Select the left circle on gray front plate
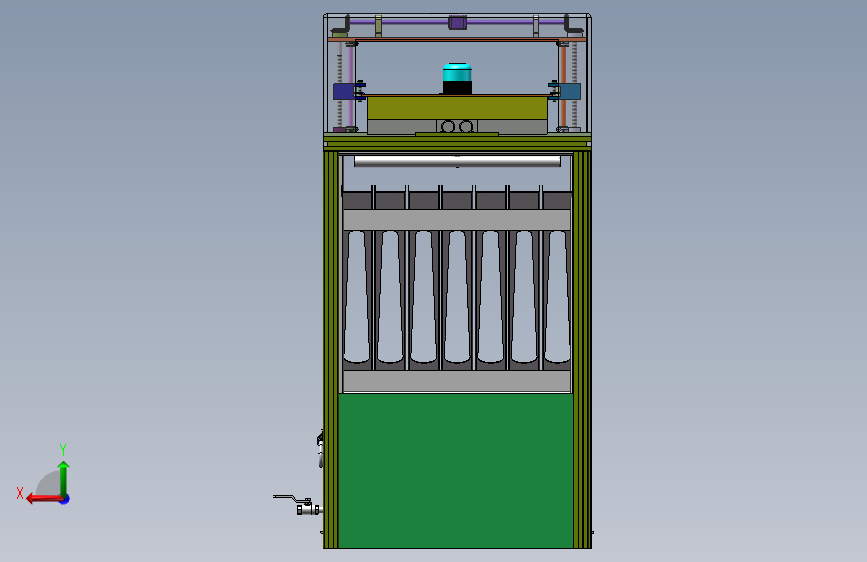Screen dimensions: 867x562 [x=448, y=127]
